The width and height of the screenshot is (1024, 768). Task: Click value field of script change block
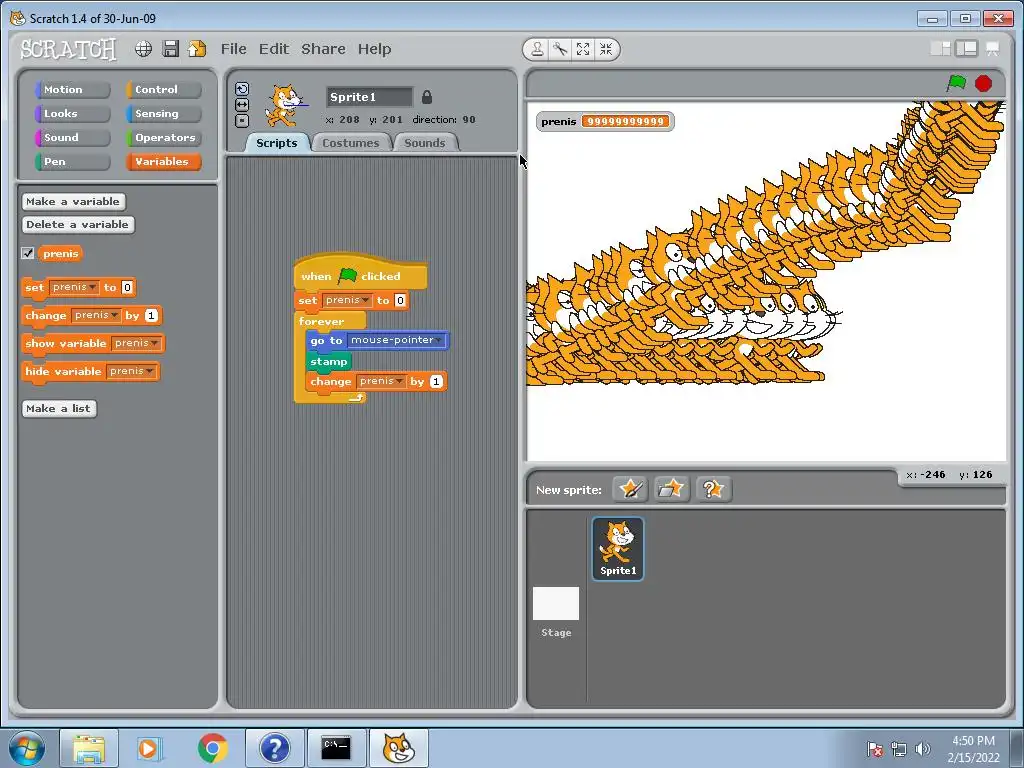click(x=436, y=381)
